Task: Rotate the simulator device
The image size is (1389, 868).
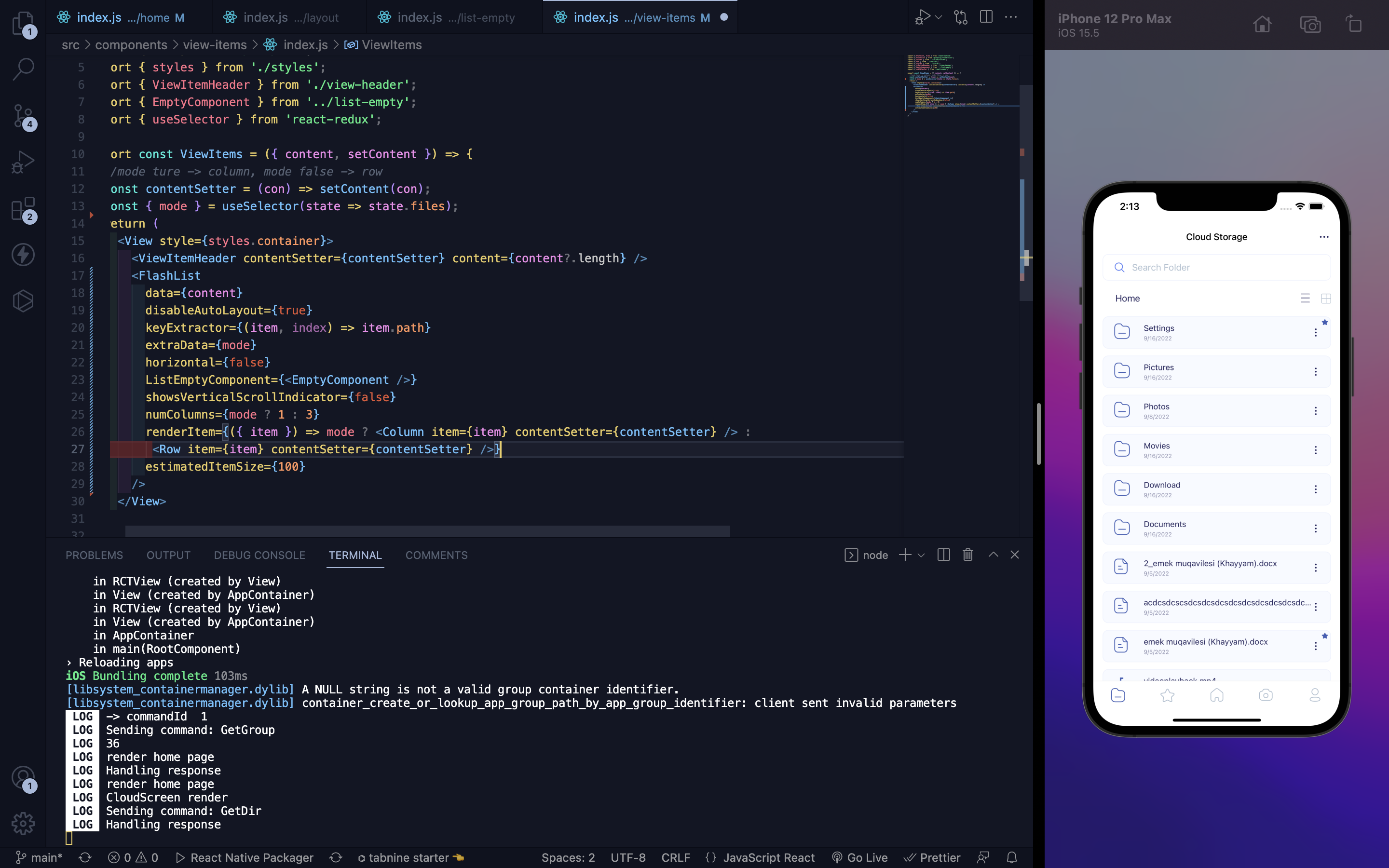Action: tap(1354, 24)
